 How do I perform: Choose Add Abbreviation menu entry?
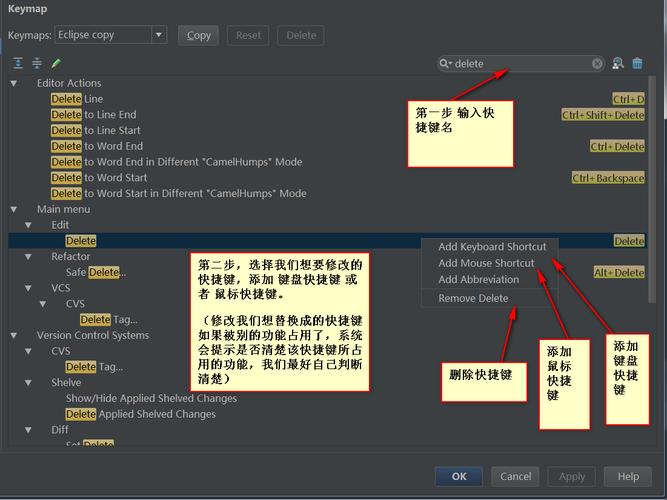[479, 280]
